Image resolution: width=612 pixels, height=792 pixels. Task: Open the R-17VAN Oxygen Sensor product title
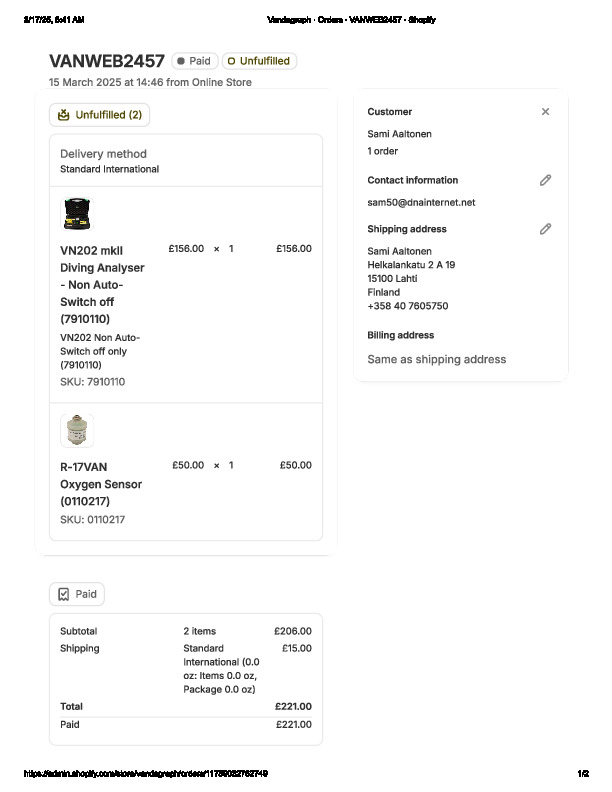pos(101,483)
